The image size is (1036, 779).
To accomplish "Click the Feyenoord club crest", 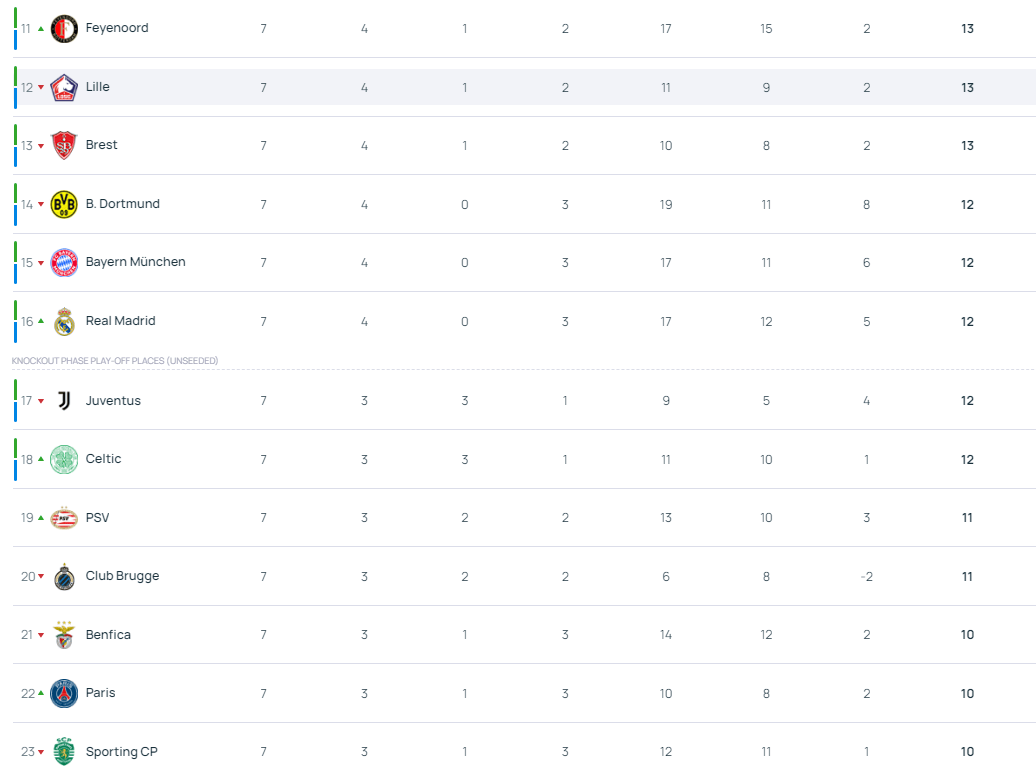I will tap(64, 28).
